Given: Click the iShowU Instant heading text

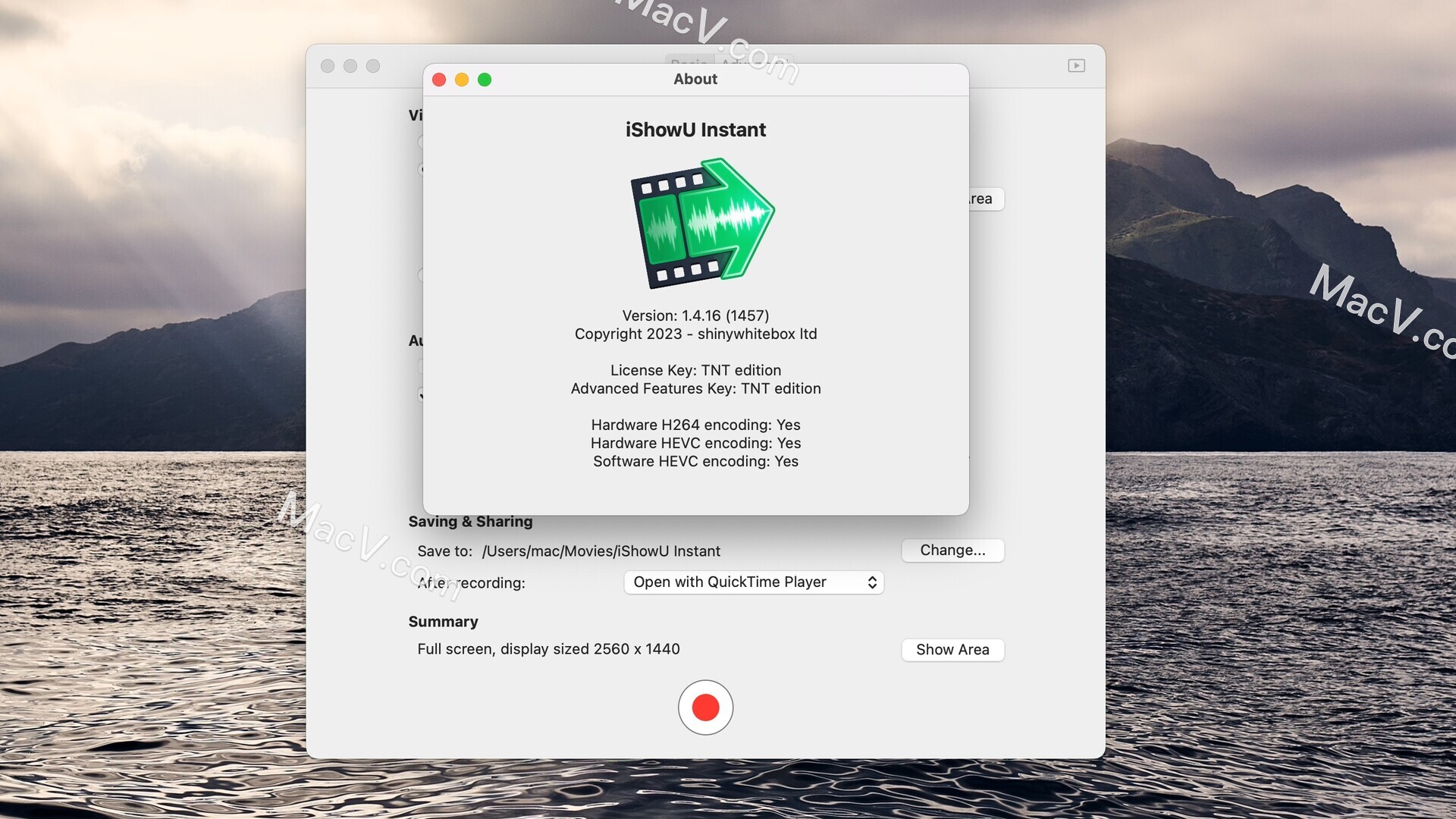Looking at the screenshot, I should (x=695, y=130).
